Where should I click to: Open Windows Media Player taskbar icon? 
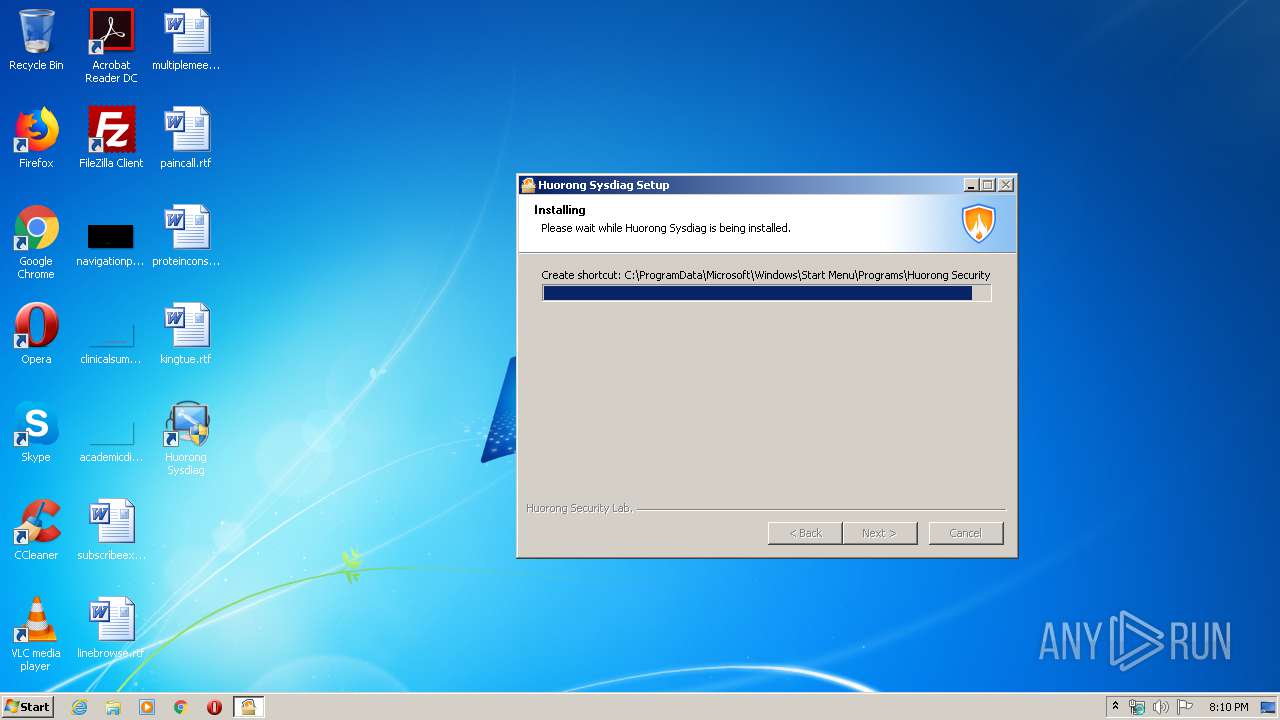coord(147,707)
